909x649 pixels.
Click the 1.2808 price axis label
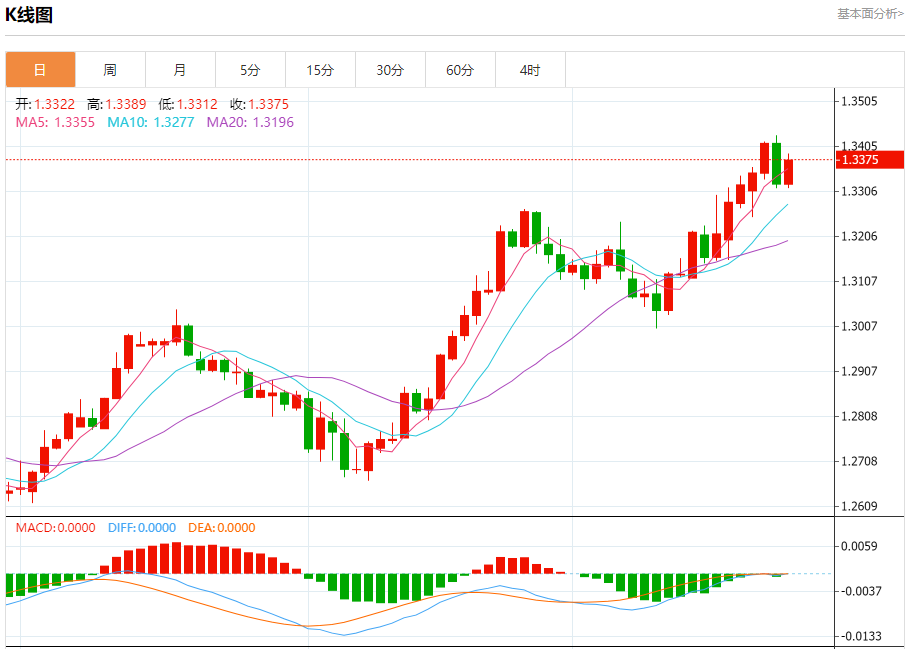[859, 416]
